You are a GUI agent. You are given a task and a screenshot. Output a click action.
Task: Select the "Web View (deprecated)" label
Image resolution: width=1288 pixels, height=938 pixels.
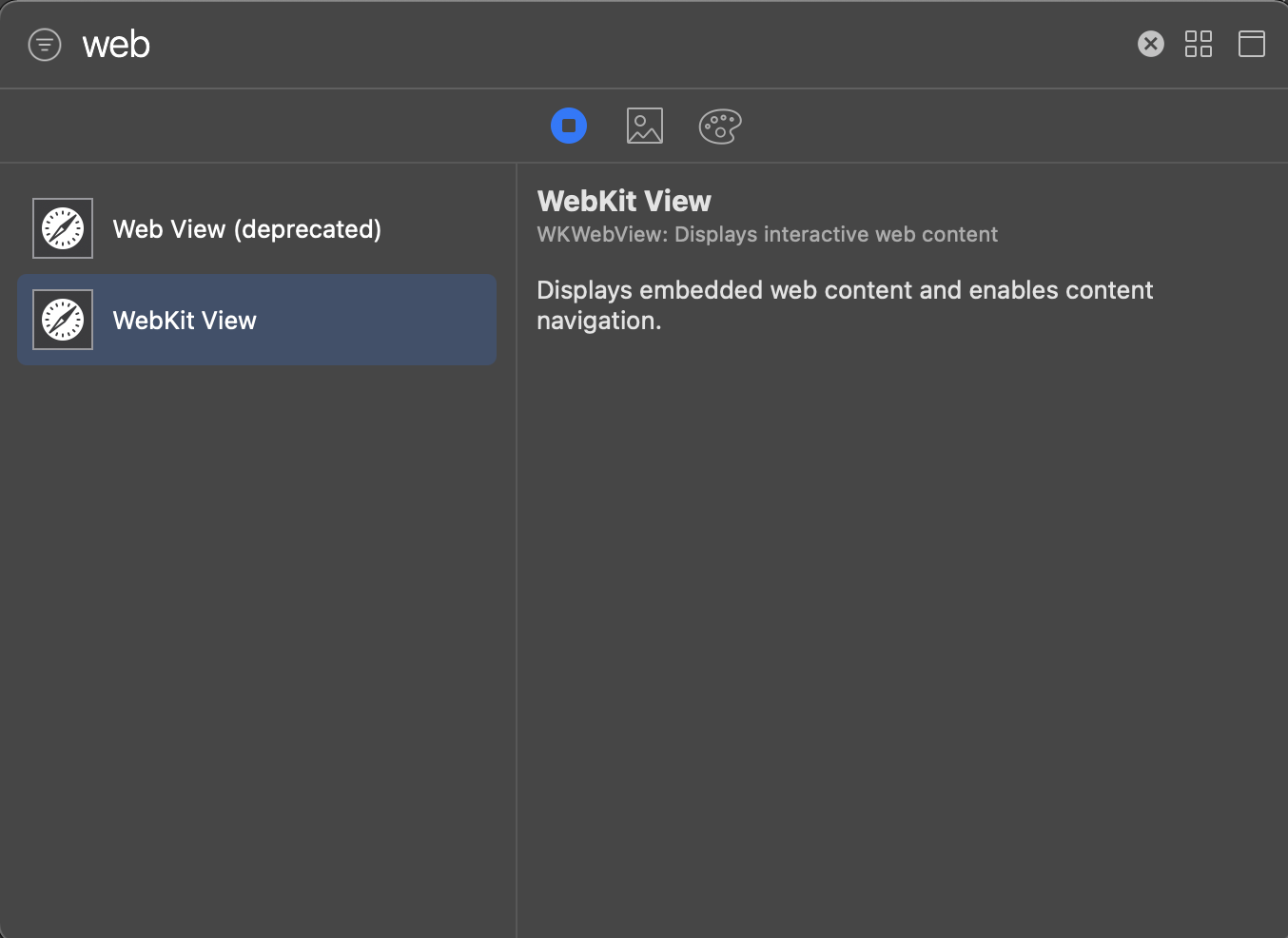point(246,229)
